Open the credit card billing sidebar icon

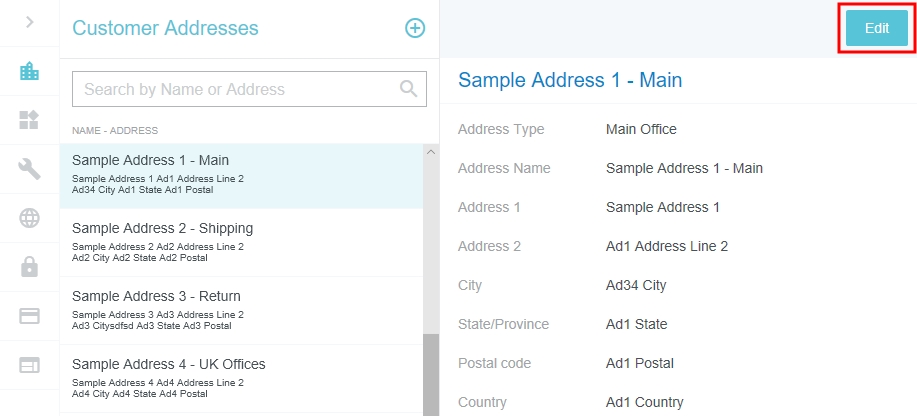29,316
